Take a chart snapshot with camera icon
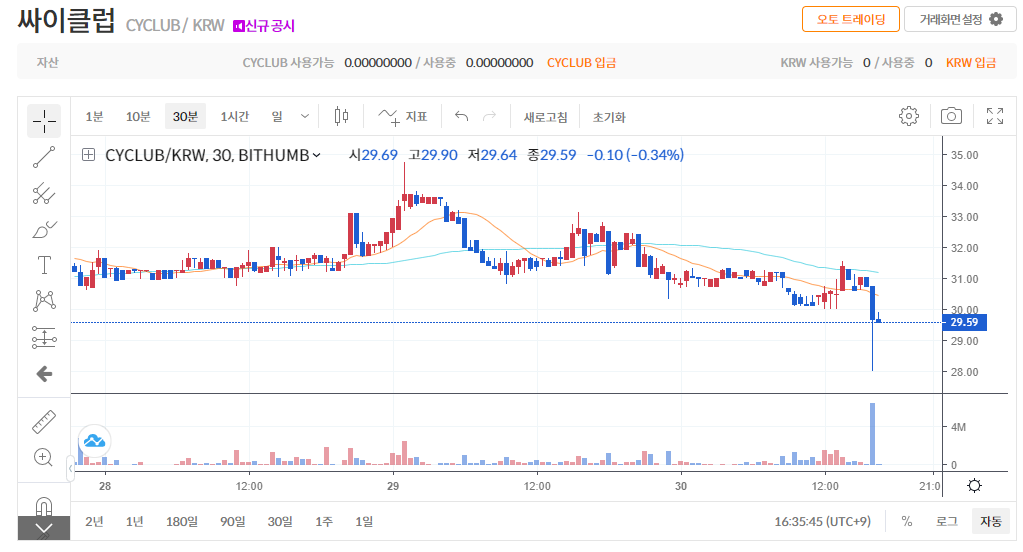This screenshot has height=552, width=1023. [x=951, y=116]
